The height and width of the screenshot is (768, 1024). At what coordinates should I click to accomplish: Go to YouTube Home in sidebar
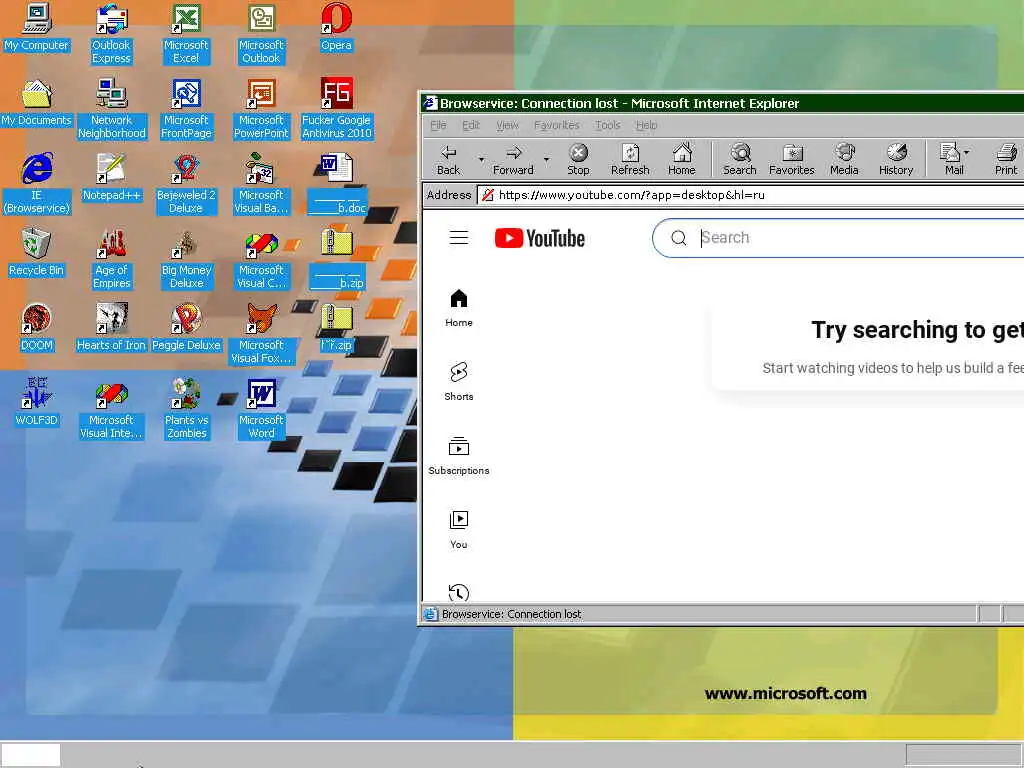459,308
